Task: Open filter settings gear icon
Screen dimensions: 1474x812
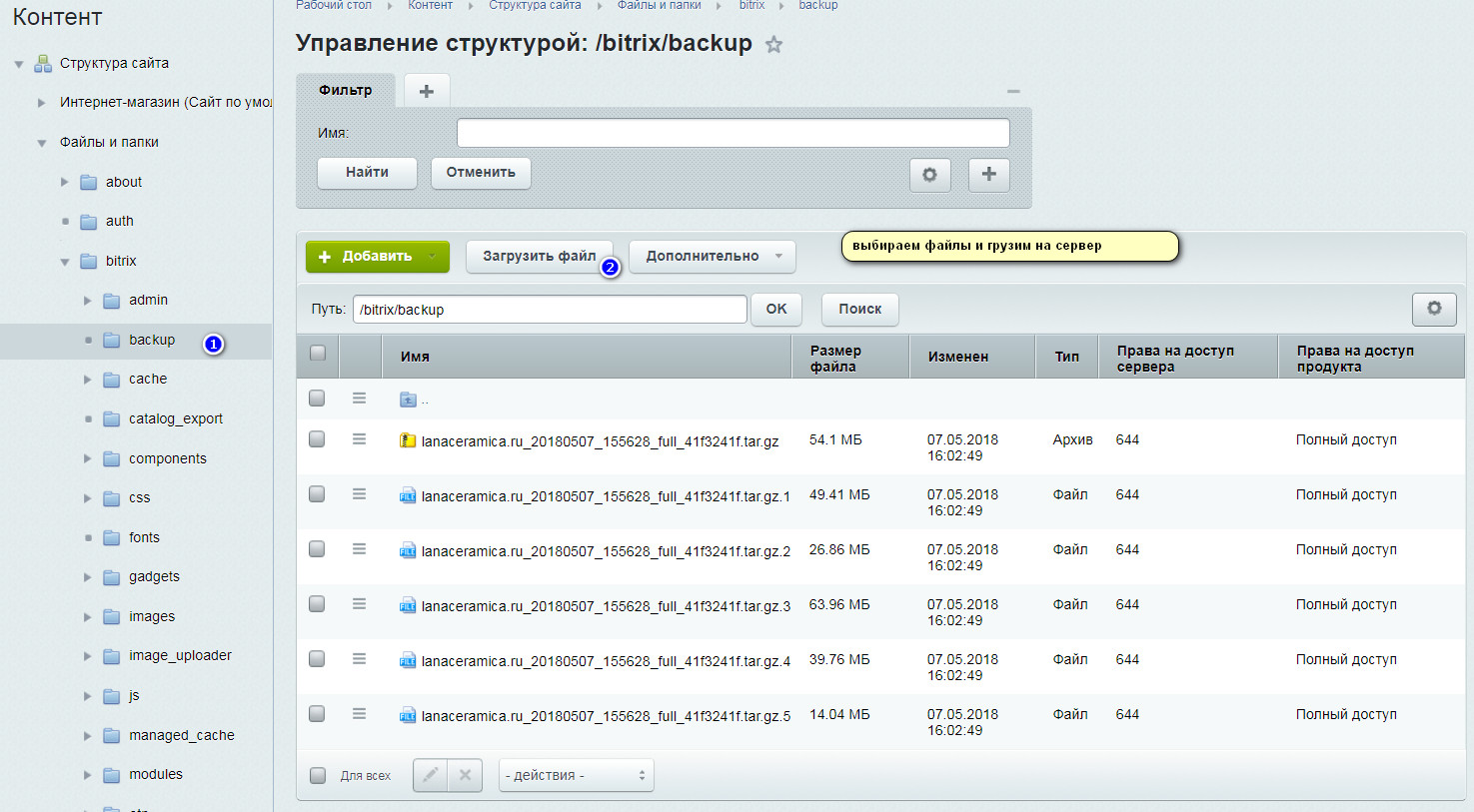Action: pos(929,175)
